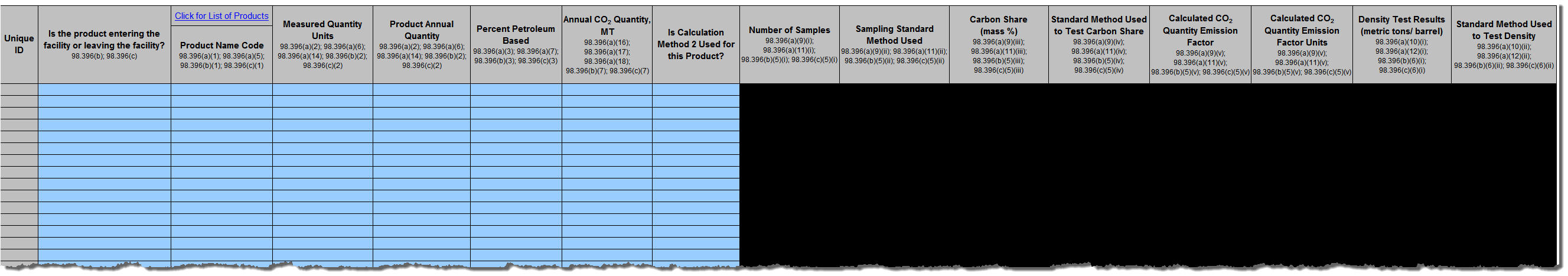
Task: Click the 'Percent Petroleum Based' header
Action: [x=516, y=44]
